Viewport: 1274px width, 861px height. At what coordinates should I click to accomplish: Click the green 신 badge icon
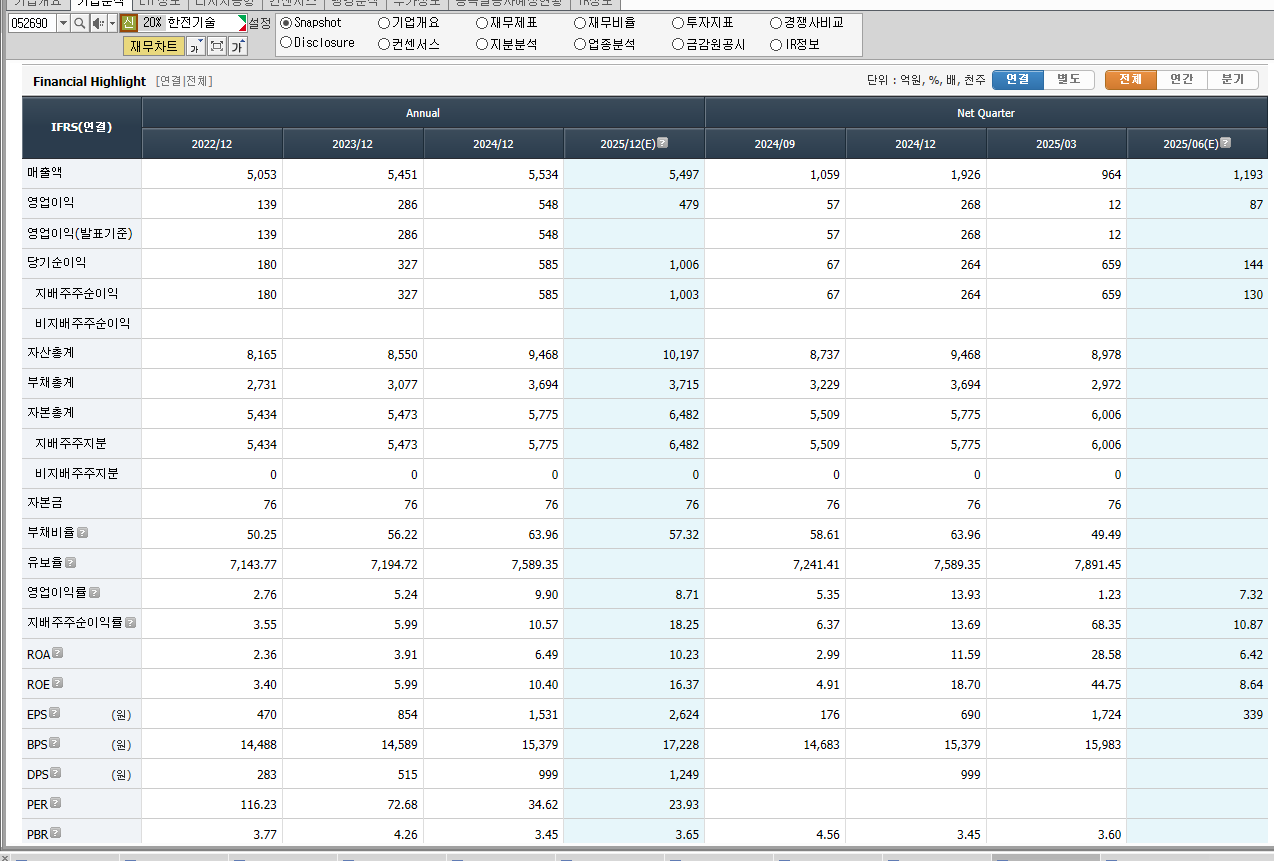click(128, 22)
